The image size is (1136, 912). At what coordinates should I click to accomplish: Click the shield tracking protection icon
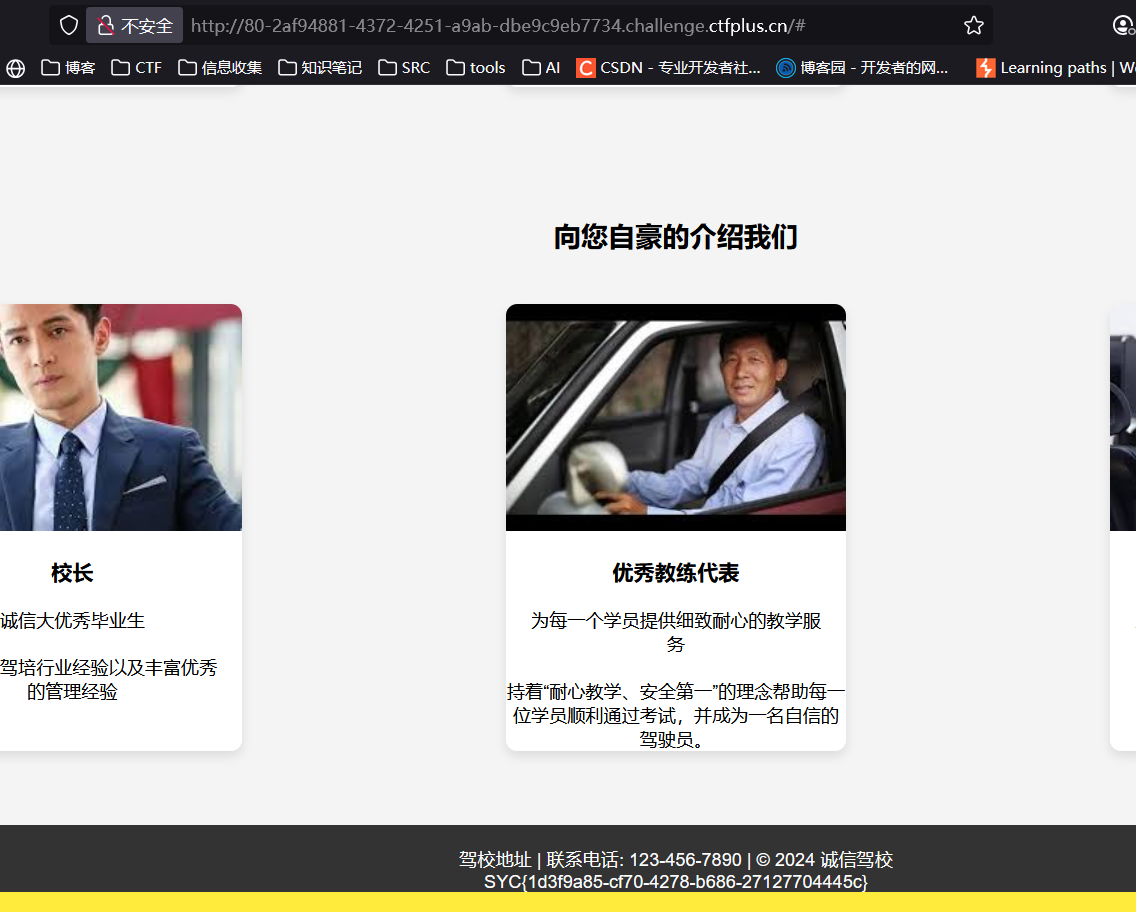(69, 26)
